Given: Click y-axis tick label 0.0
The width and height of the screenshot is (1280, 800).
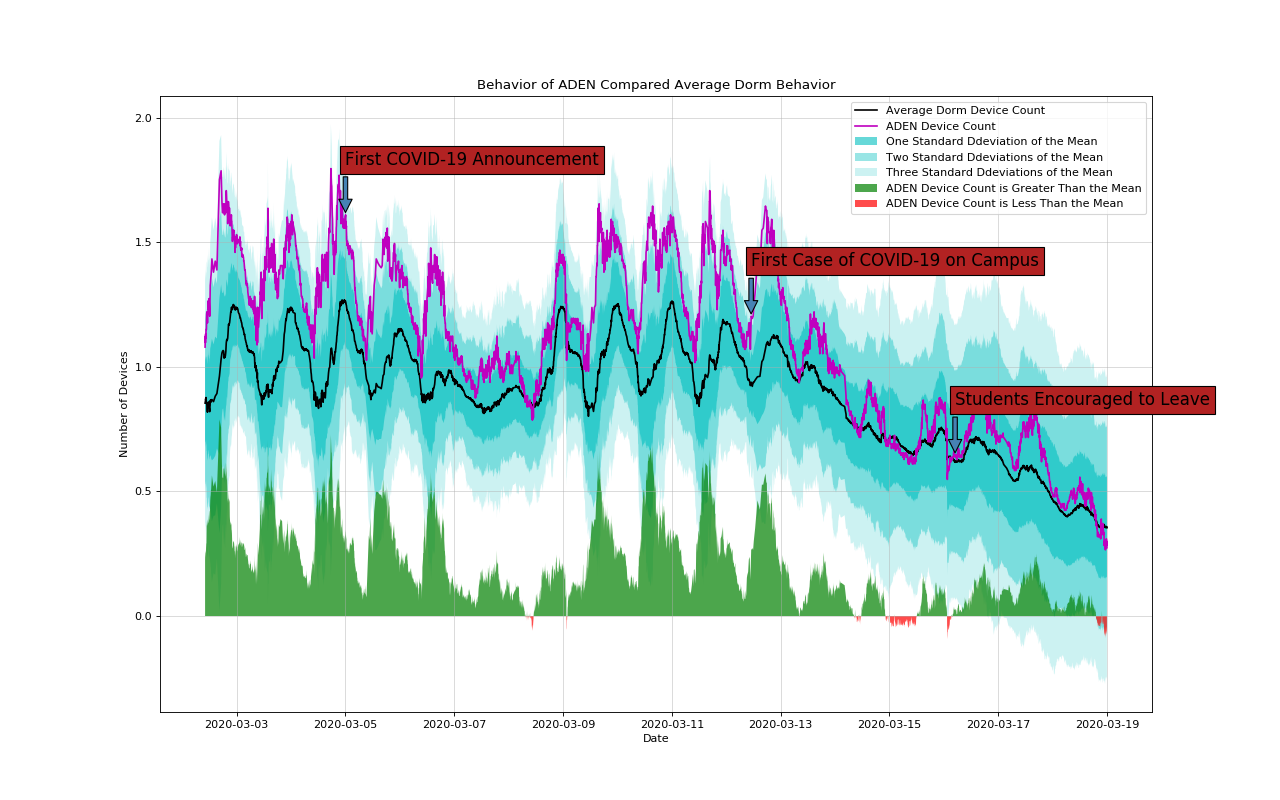Looking at the screenshot, I should pos(144,616).
